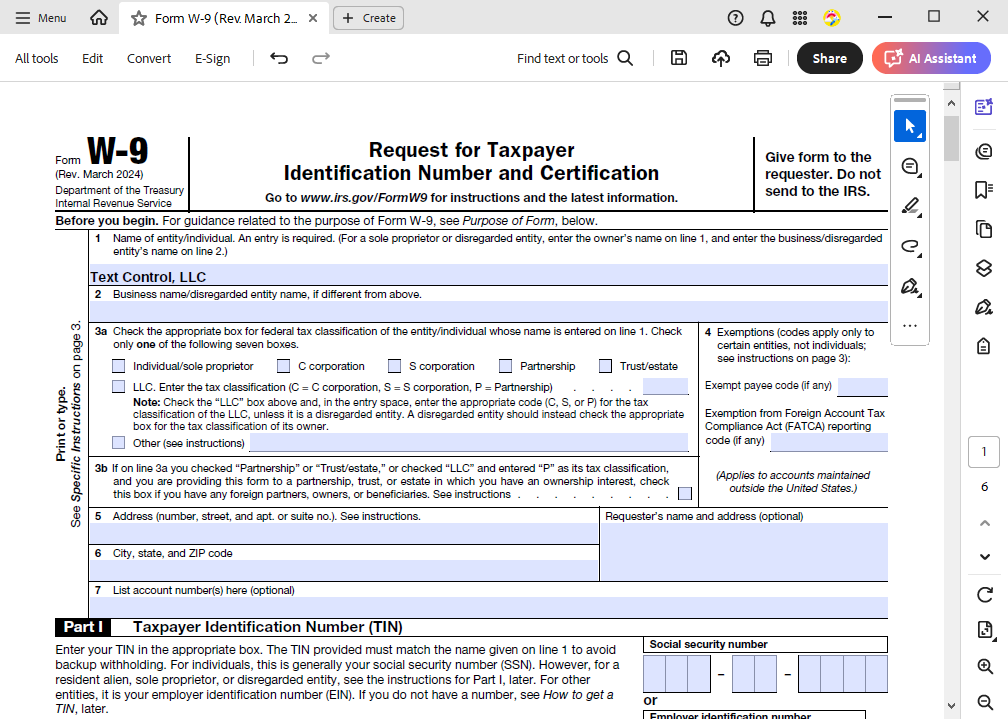Check the Partnership box

point(506,366)
